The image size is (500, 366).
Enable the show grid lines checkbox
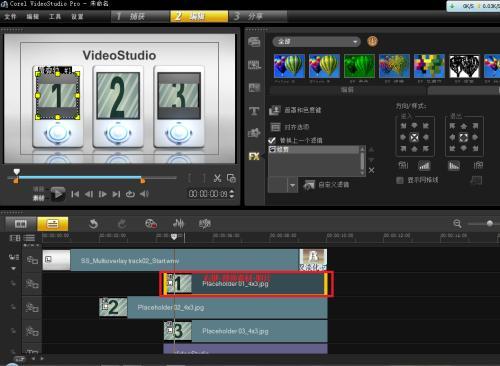click(x=400, y=180)
